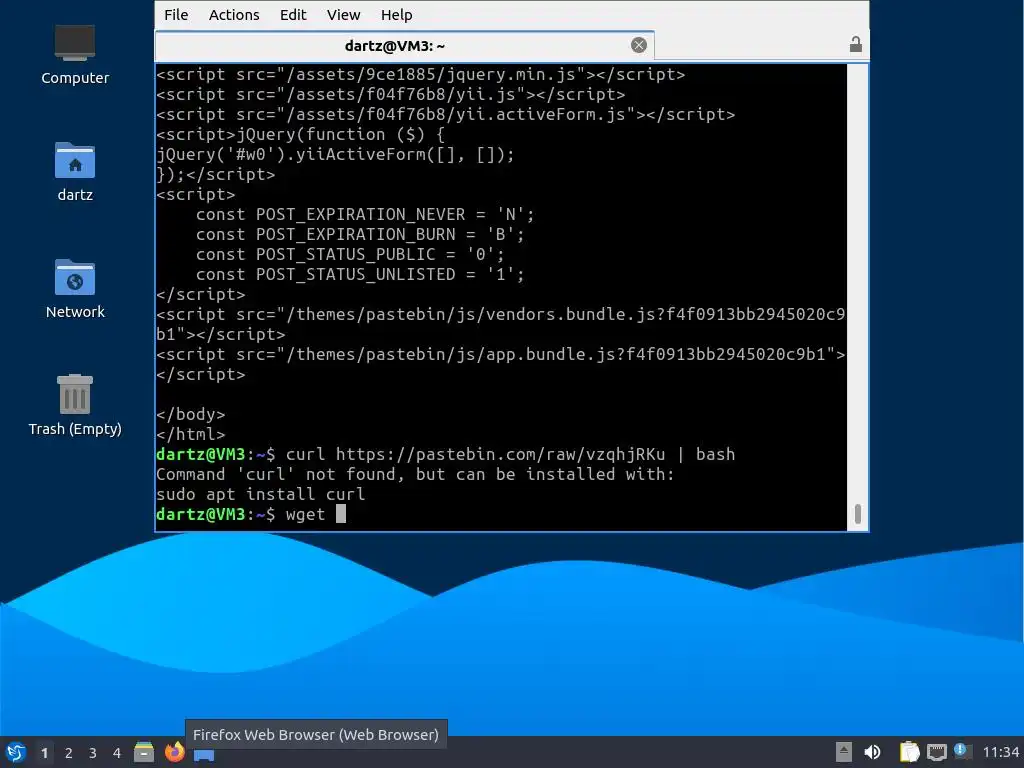Click the pastebin.com/raw/vzqhjRKu URL text
The height and width of the screenshot is (768, 1024).
500,454
